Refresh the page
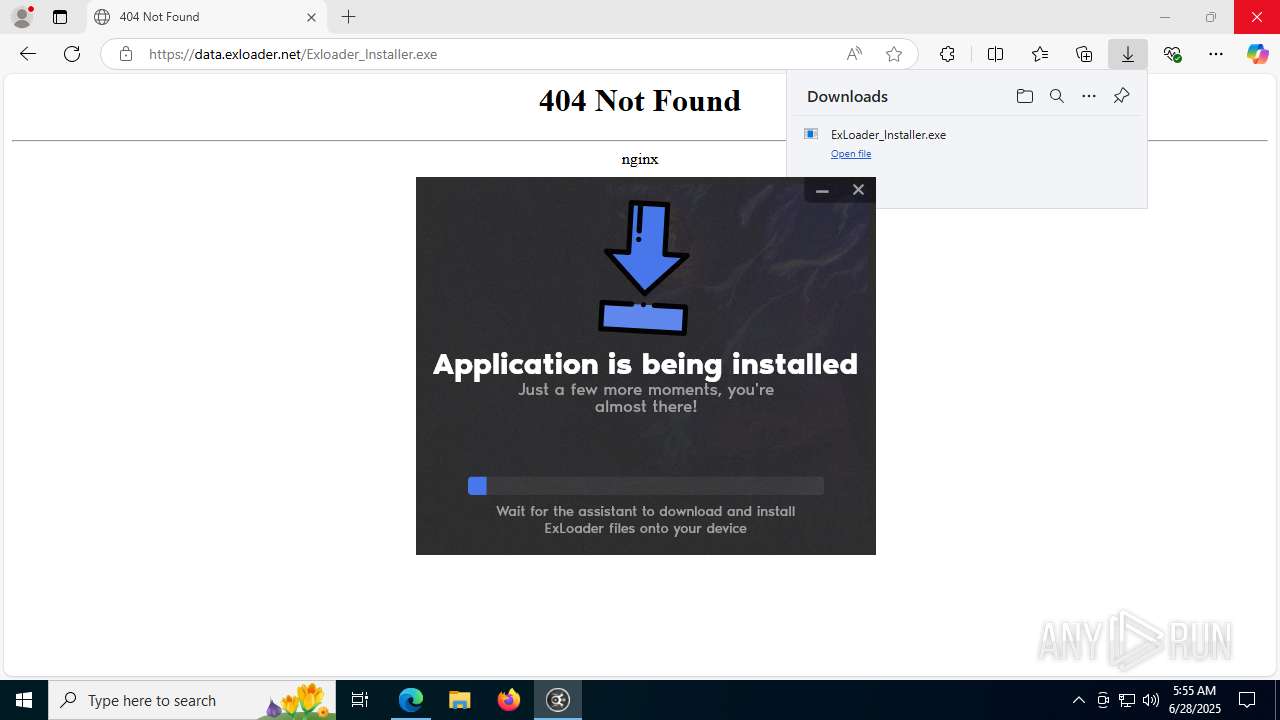The width and height of the screenshot is (1280, 720). point(72,54)
